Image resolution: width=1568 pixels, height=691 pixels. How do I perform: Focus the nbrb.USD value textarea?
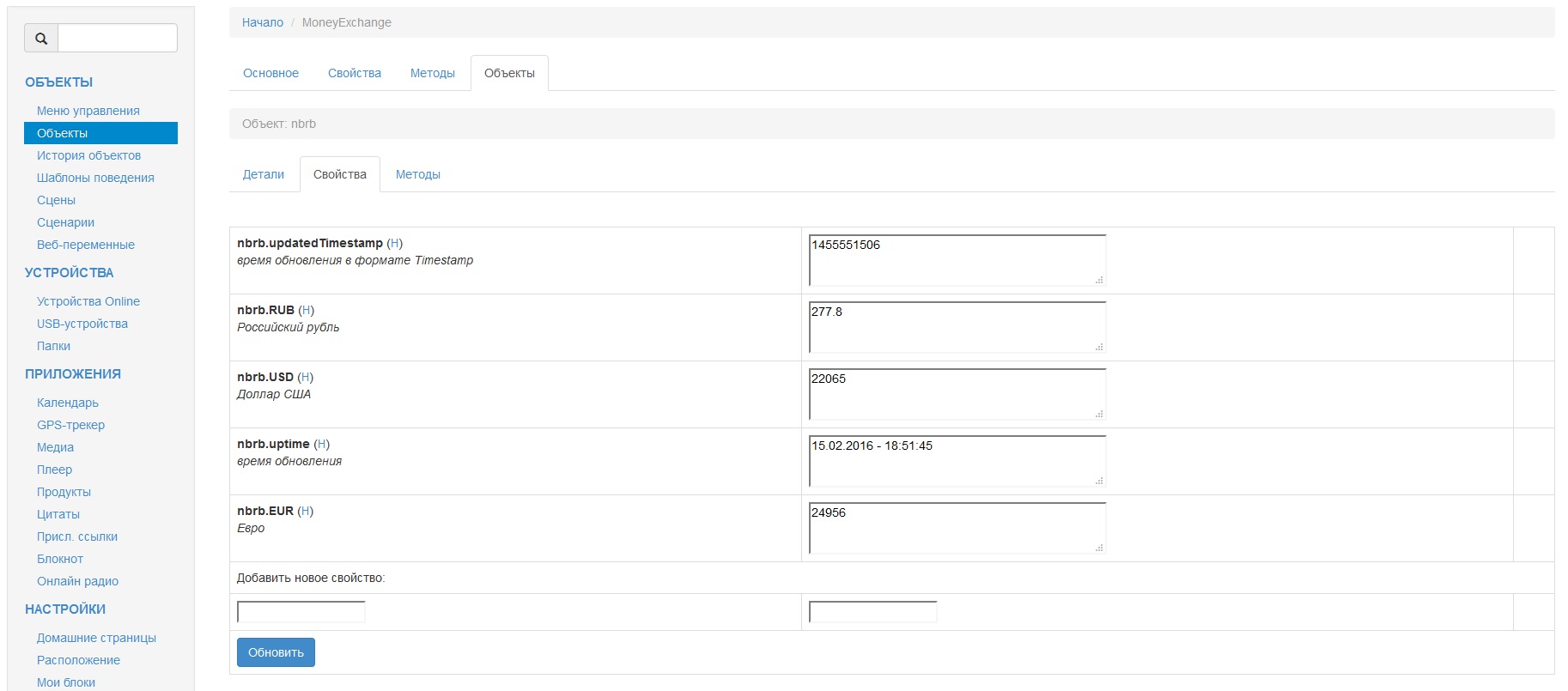coord(957,394)
